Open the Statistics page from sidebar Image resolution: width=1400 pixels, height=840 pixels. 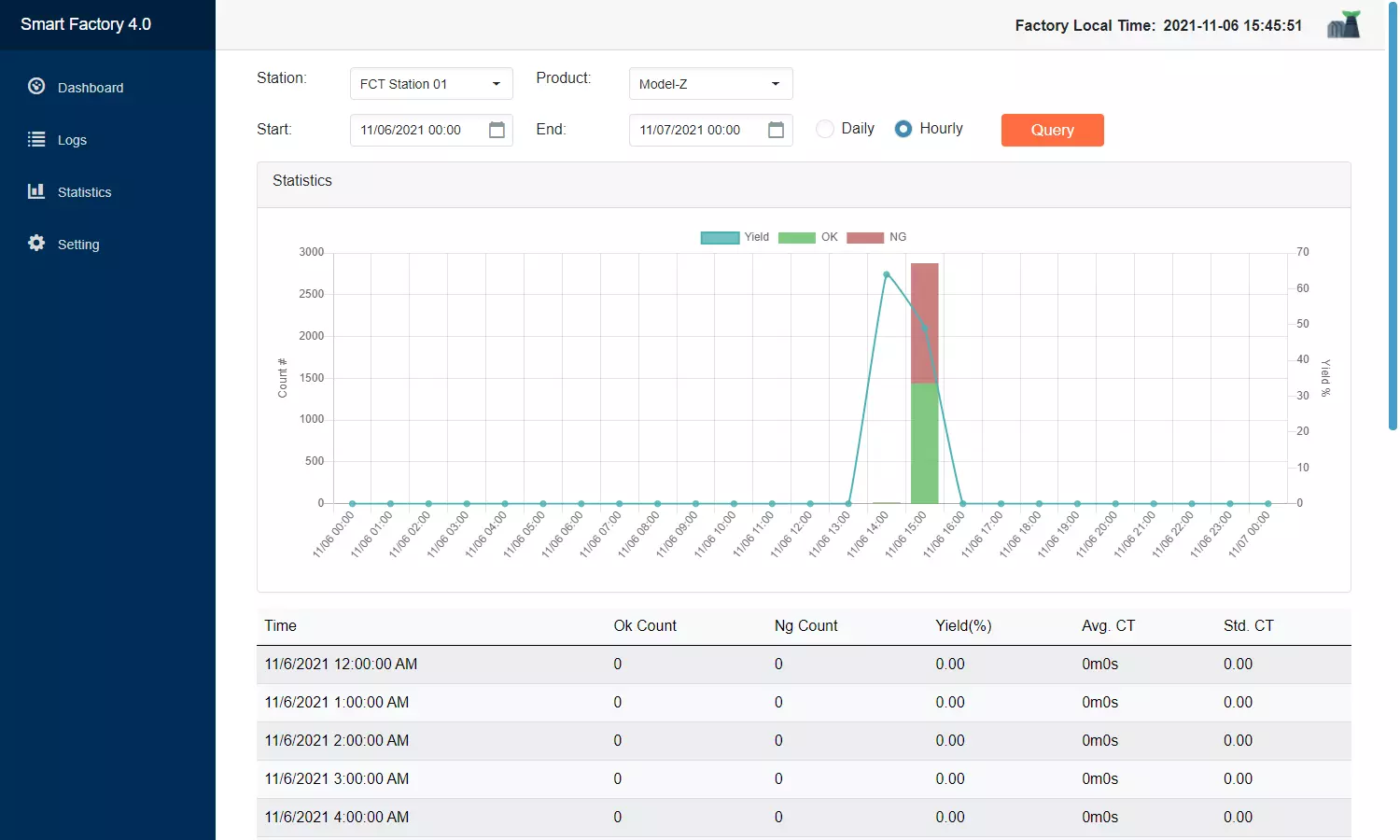(x=84, y=192)
